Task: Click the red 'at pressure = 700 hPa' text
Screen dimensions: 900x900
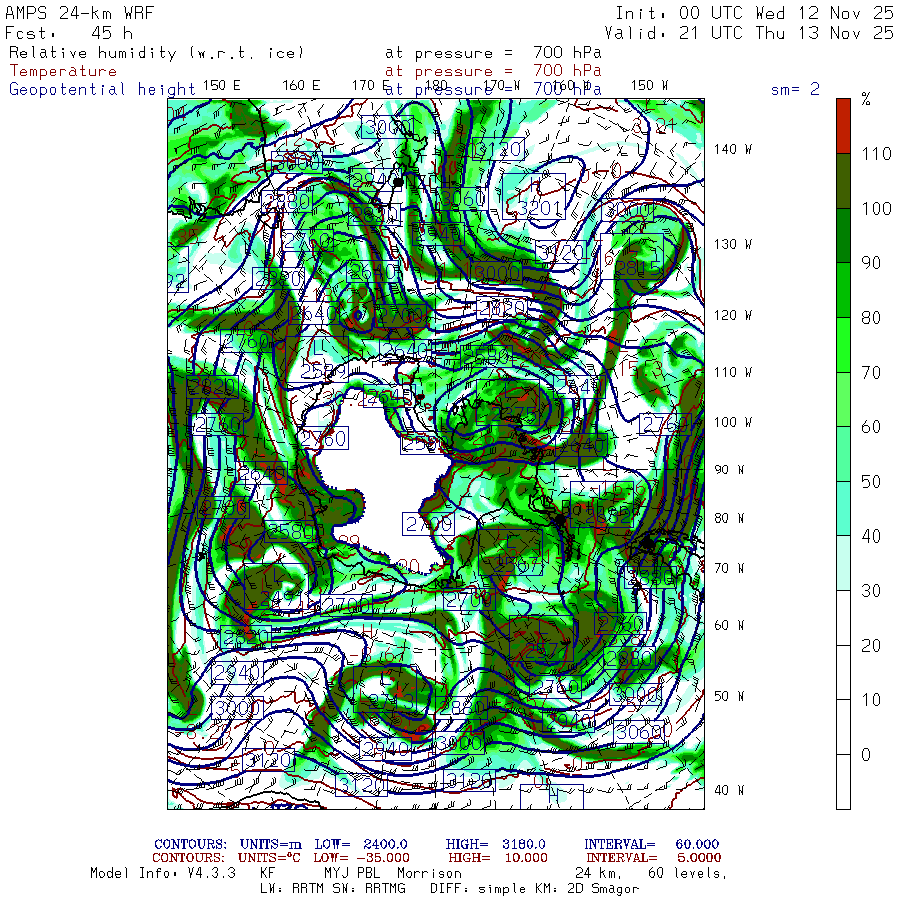Action: point(493,71)
